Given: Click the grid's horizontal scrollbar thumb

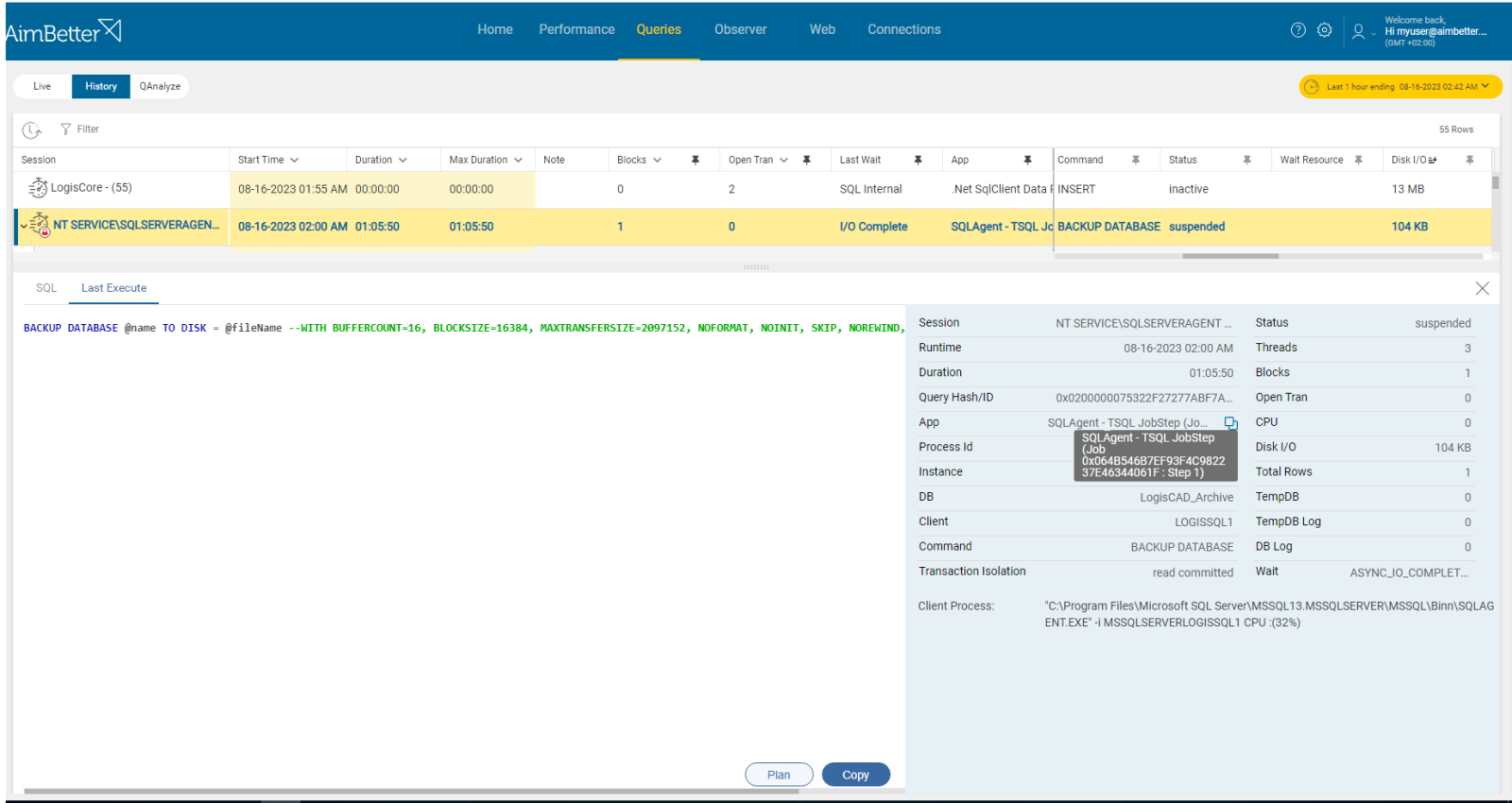Looking at the screenshot, I should [x=1230, y=256].
